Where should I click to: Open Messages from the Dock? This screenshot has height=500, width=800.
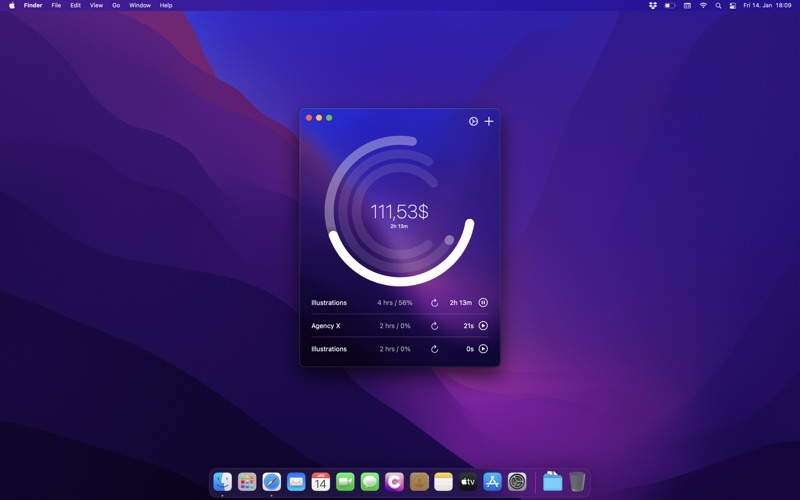(x=370, y=481)
